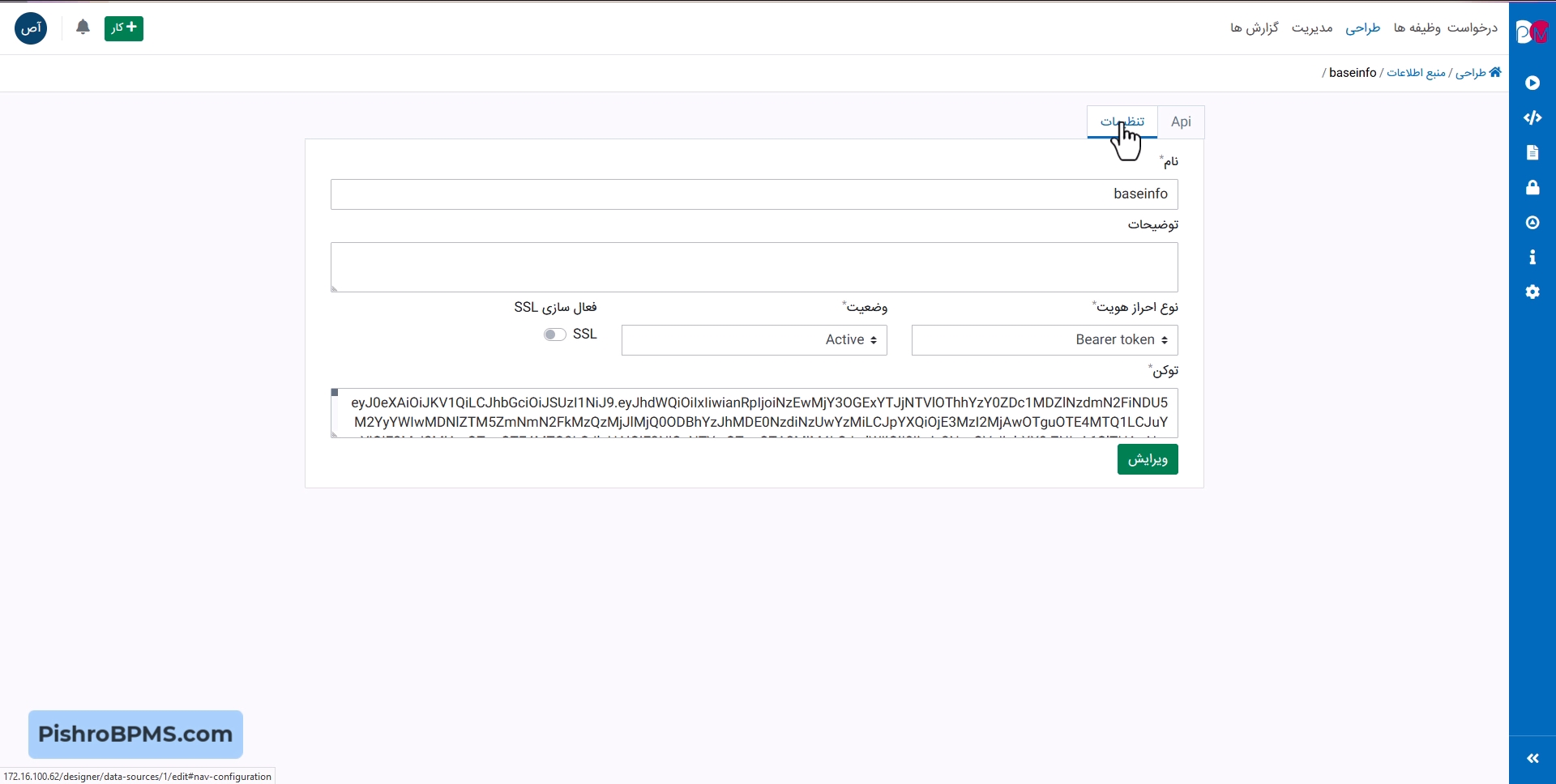The width and height of the screenshot is (1556, 784).
Task: Open the مدیریت menu
Action: [x=1311, y=28]
